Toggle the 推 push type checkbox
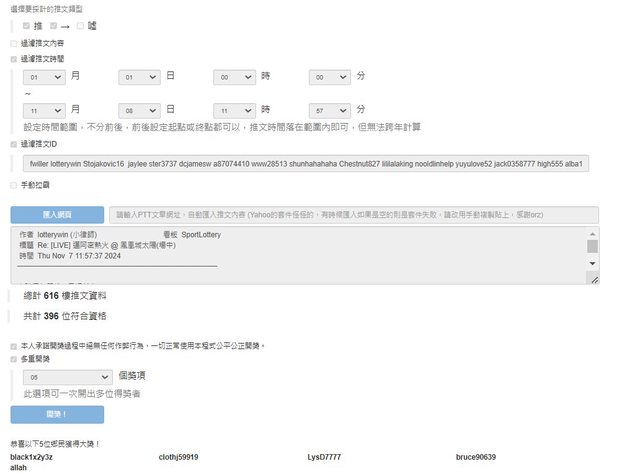Image resolution: width=640 pixels, height=474 pixels. click(26, 25)
